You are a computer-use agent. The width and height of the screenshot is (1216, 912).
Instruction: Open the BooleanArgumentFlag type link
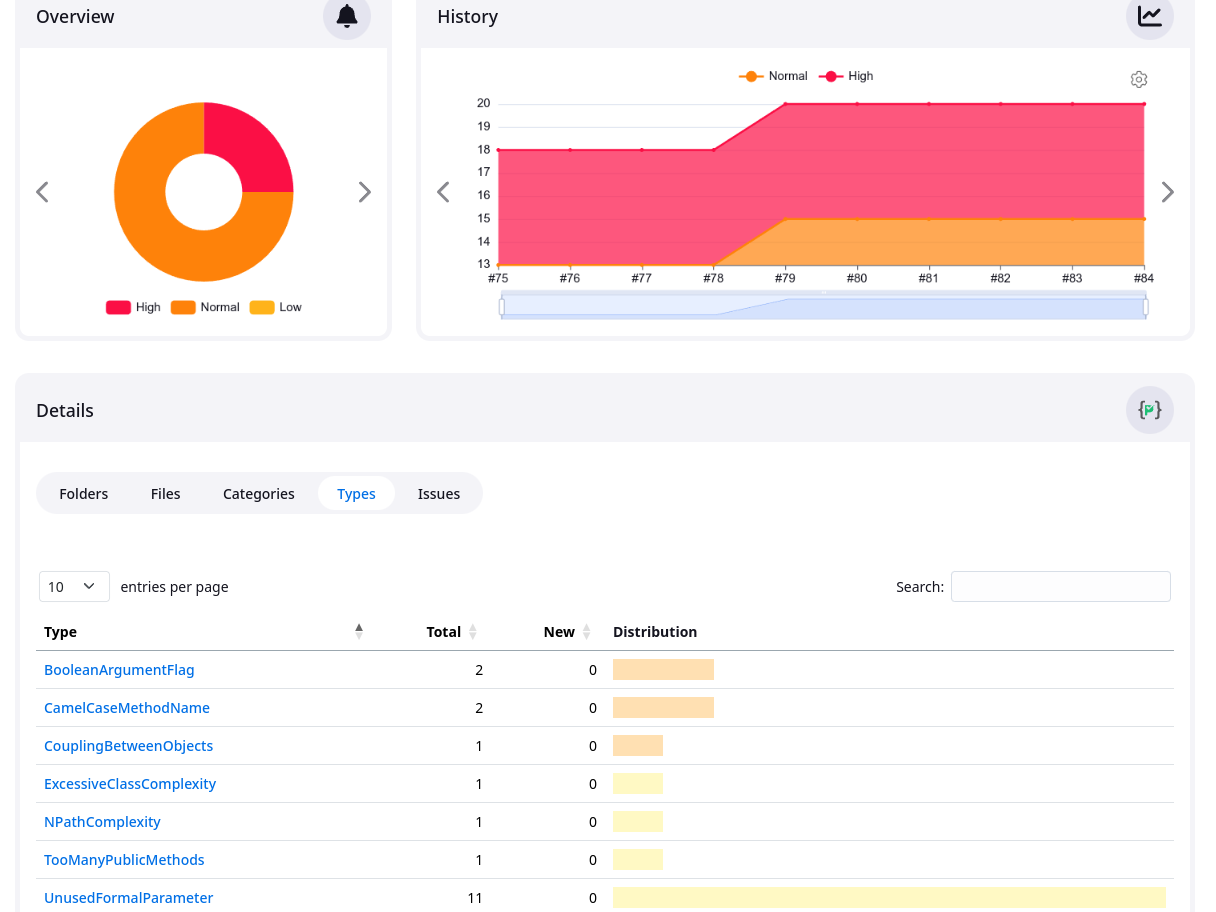pyautogui.click(x=119, y=670)
